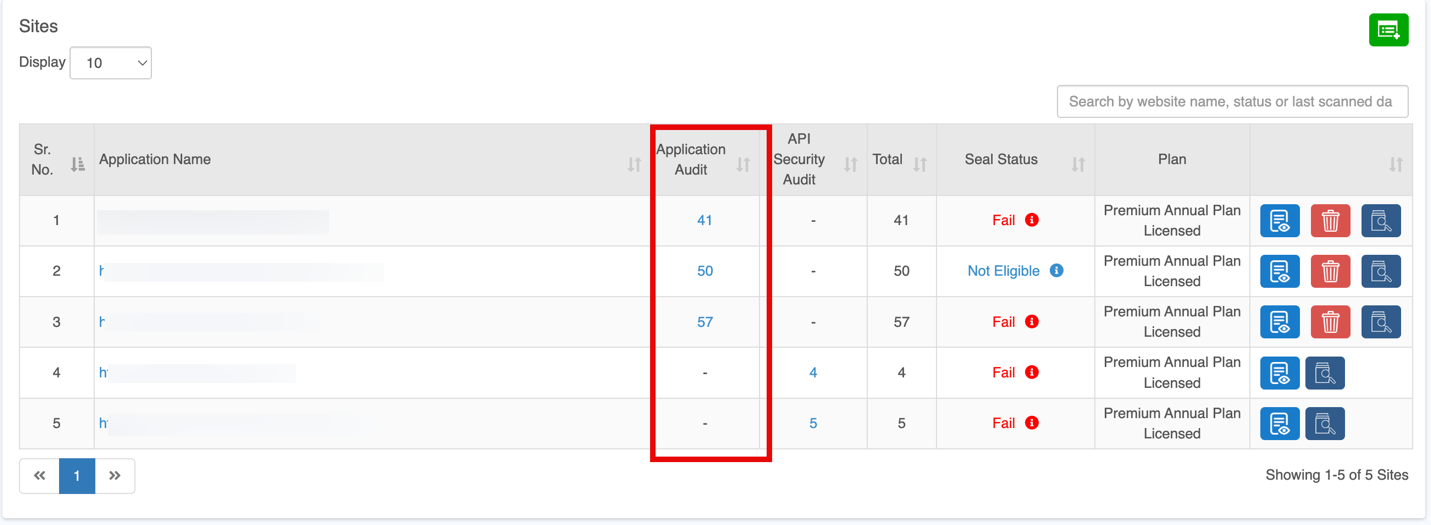Sort by API Security Audit column

point(850,164)
